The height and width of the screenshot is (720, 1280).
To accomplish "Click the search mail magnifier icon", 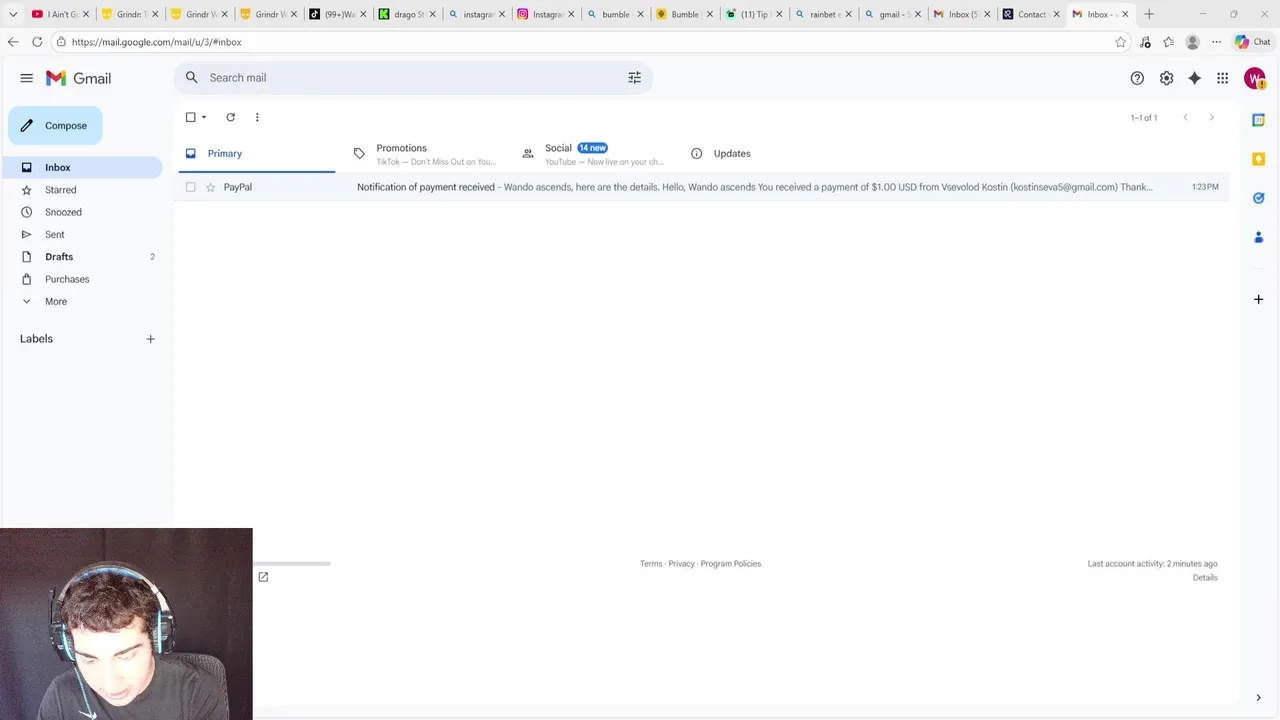I will point(192,78).
